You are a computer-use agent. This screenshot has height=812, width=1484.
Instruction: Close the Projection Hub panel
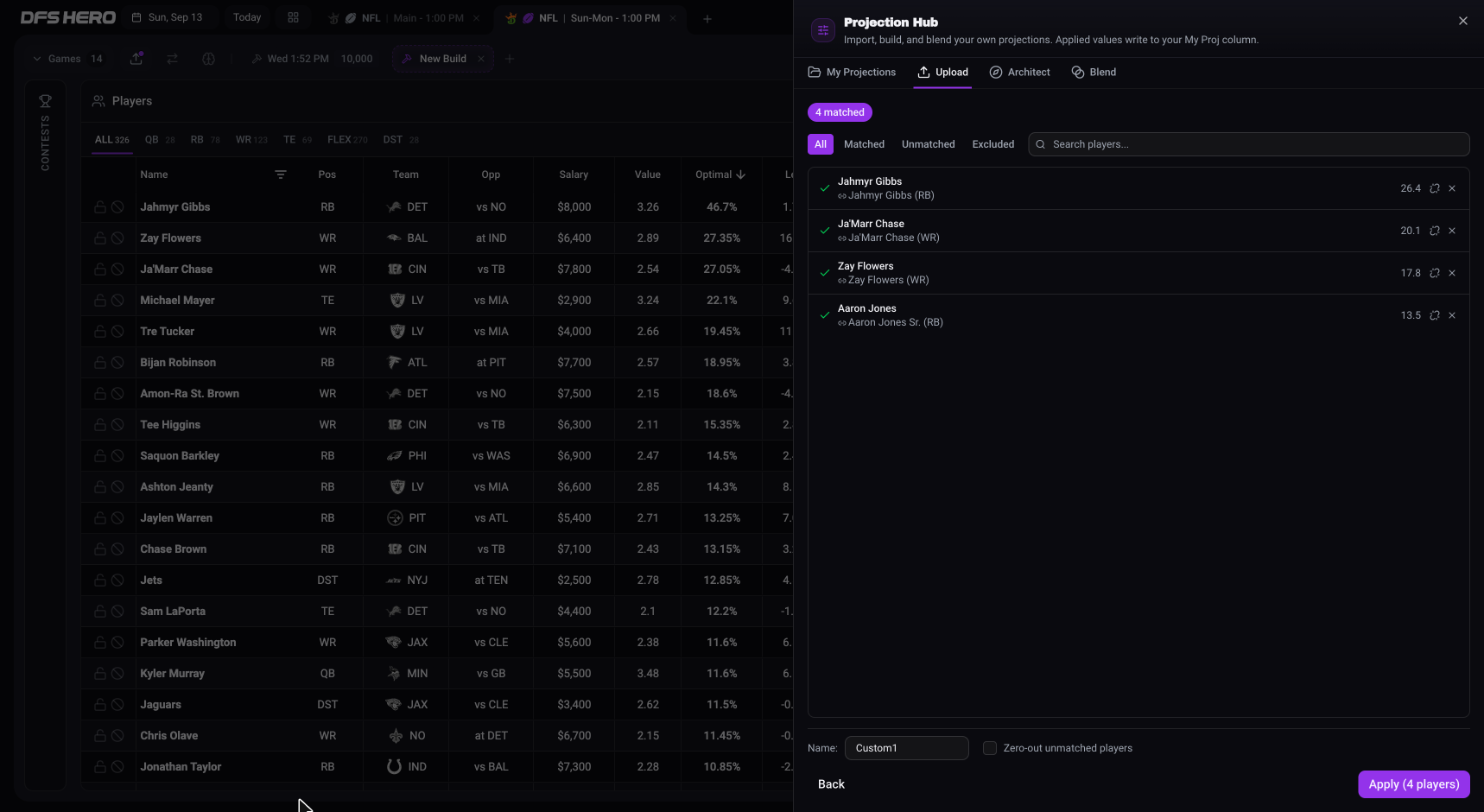(1463, 21)
